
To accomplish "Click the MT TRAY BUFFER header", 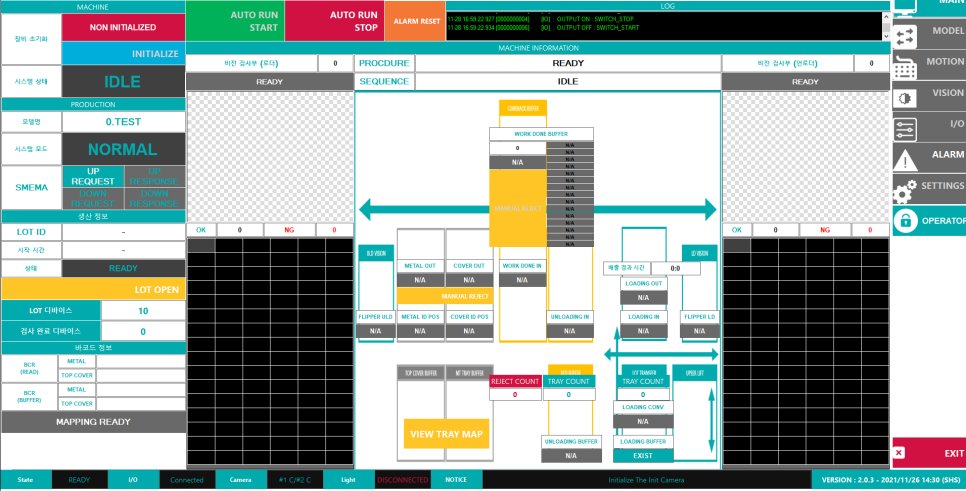I will [469, 373].
